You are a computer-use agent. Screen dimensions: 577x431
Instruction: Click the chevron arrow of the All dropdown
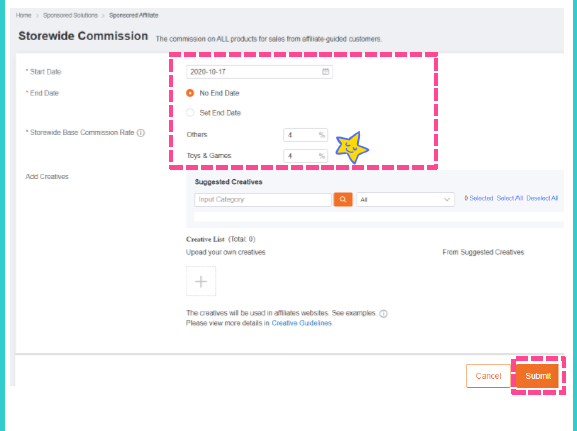[x=447, y=199]
